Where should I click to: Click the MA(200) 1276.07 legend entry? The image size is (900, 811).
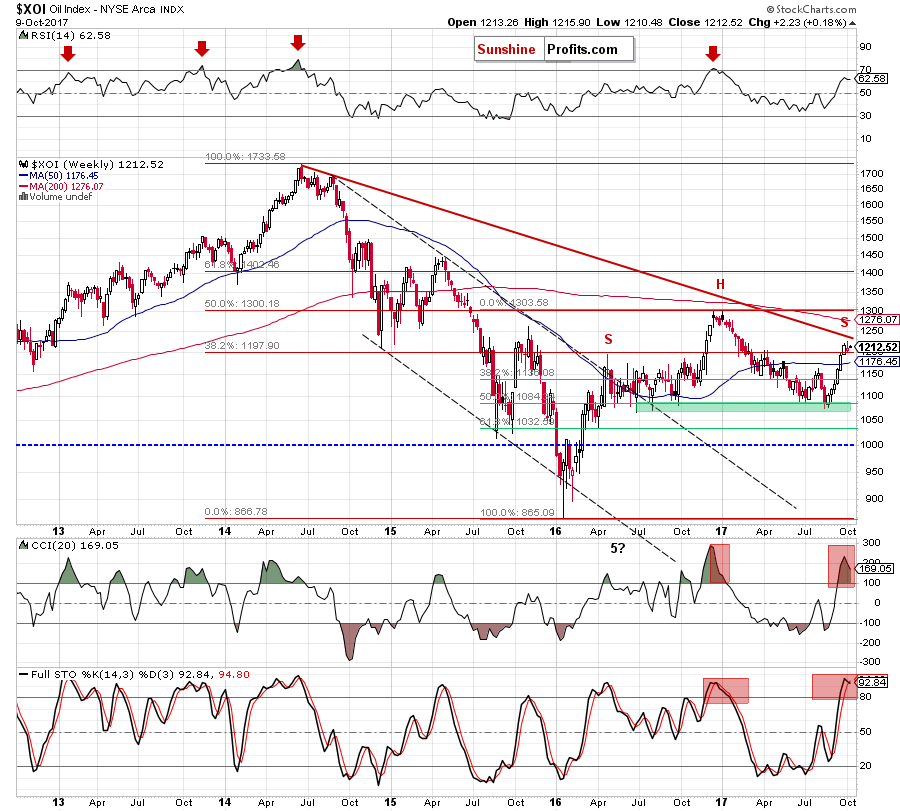click(61, 187)
